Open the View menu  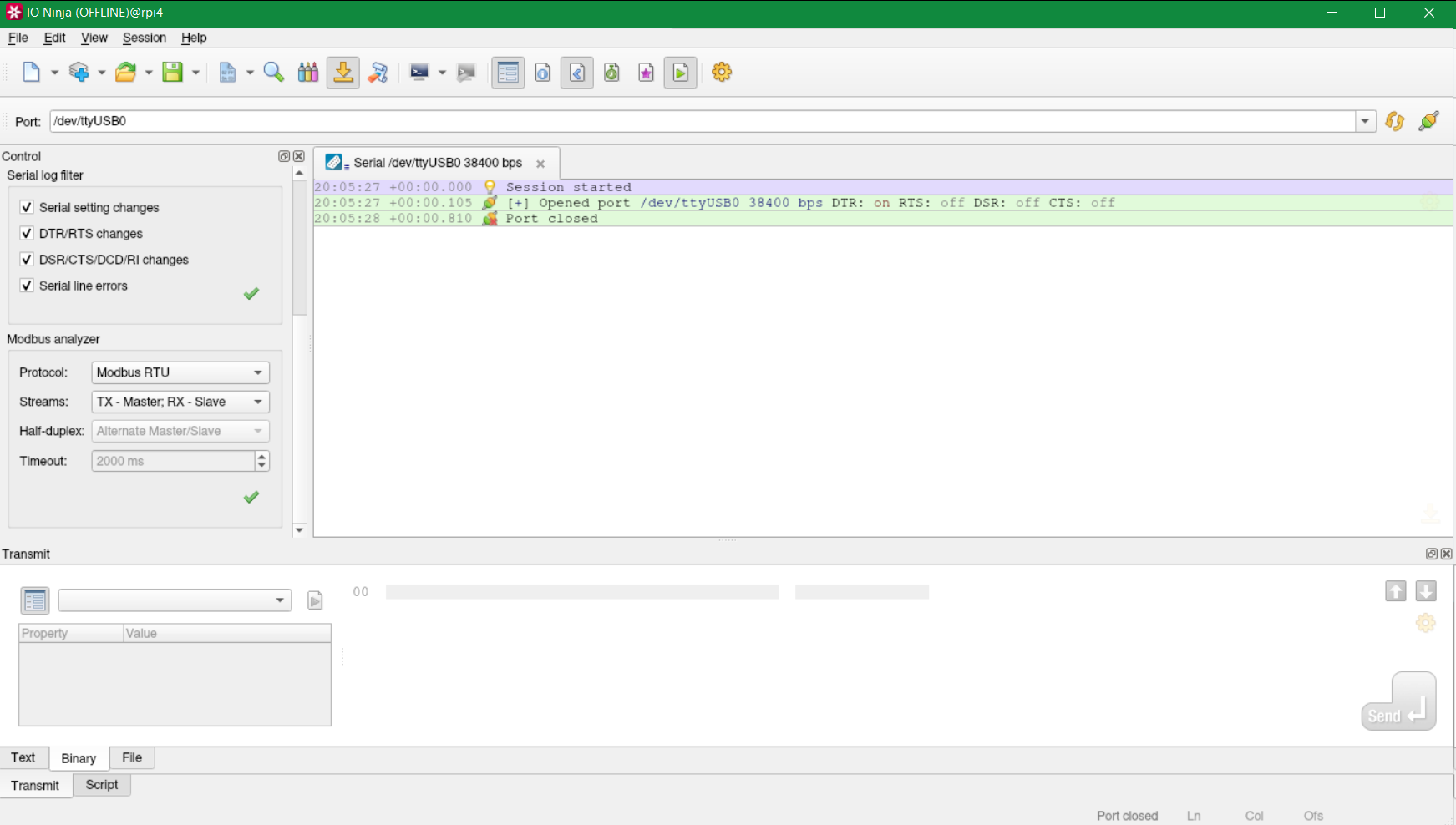[94, 38]
